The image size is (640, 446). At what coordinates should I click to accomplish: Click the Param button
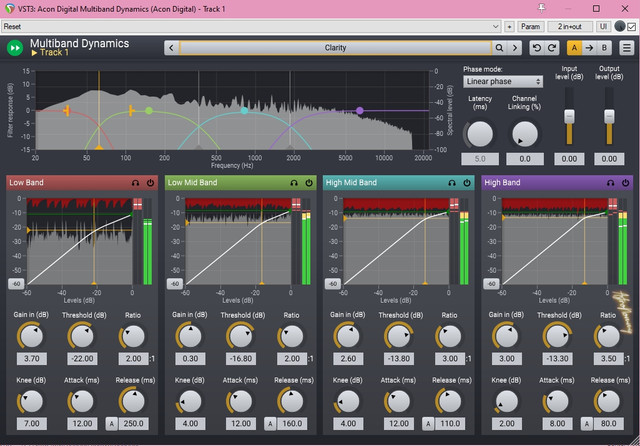point(530,27)
